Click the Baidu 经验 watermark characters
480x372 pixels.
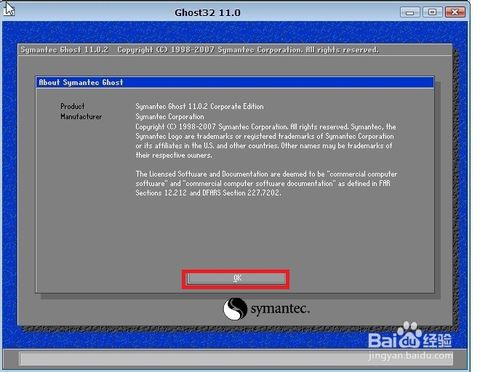437,340
